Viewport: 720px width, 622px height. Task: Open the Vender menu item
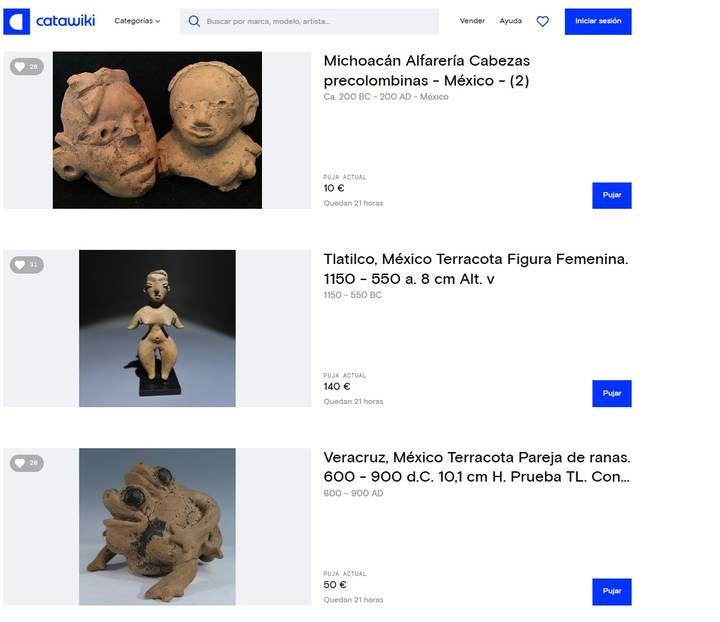click(472, 21)
